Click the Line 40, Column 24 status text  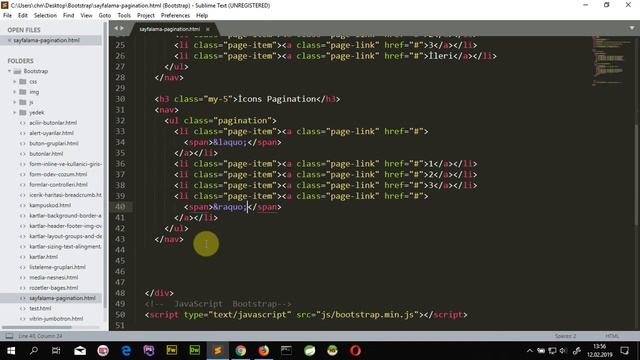[40, 336]
